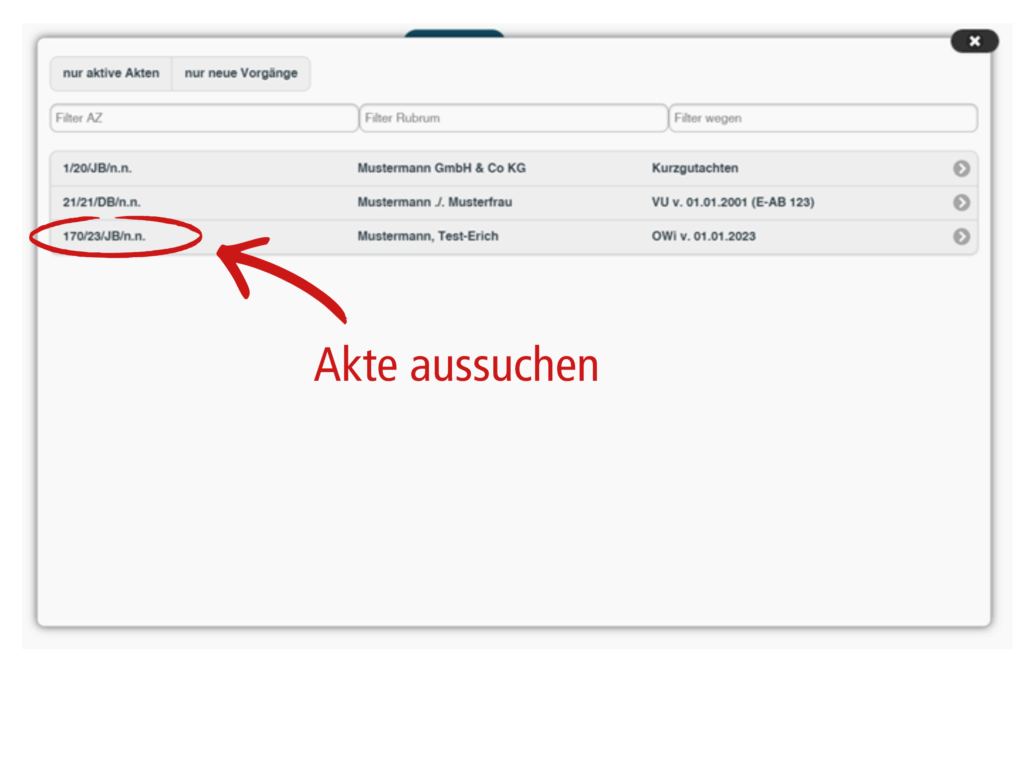Click the arrow icon on the 21/21/DB/n.n. row
This screenshot has height=768, width=1024.
[x=961, y=203]
